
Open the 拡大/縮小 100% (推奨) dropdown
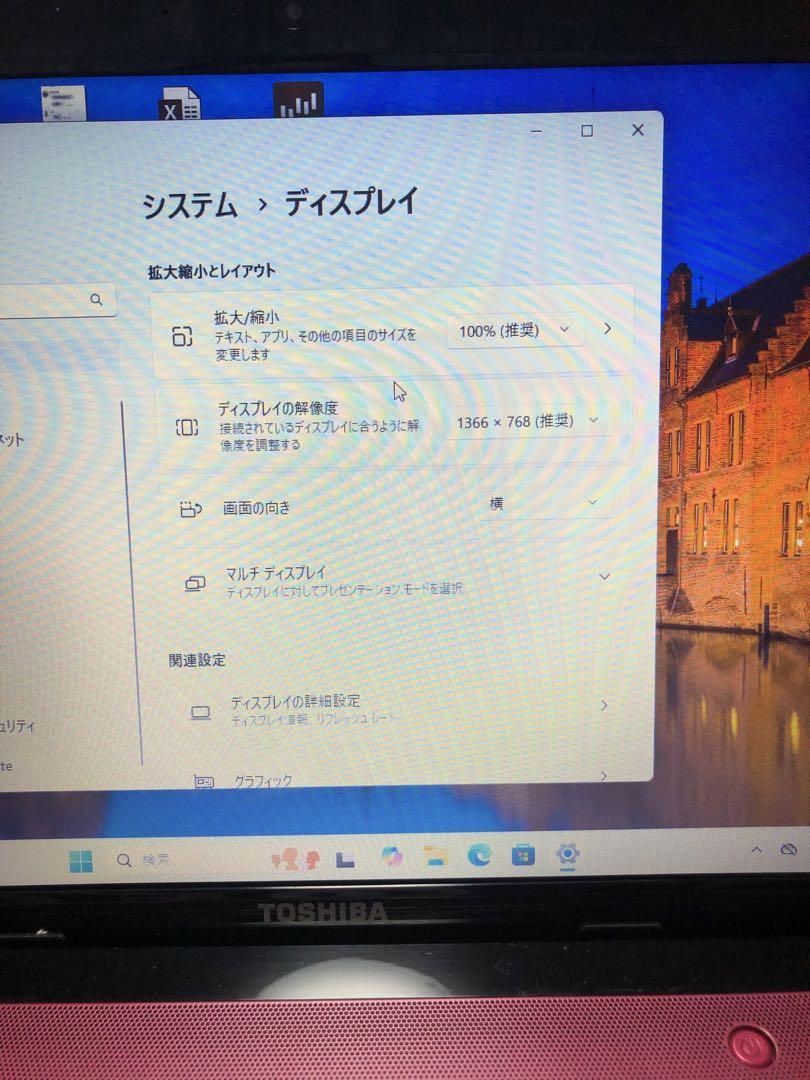pos(515,331)
